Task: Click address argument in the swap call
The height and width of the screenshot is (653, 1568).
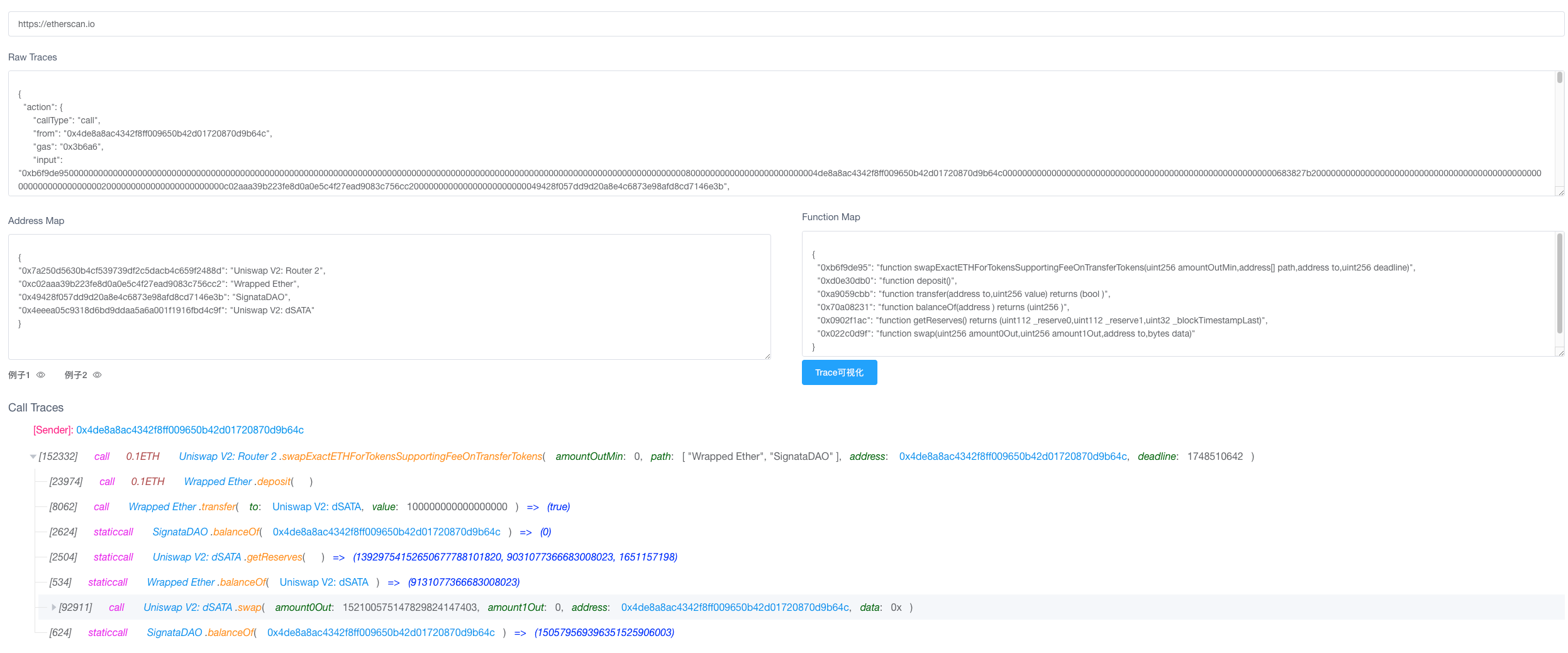Action: 735,608
